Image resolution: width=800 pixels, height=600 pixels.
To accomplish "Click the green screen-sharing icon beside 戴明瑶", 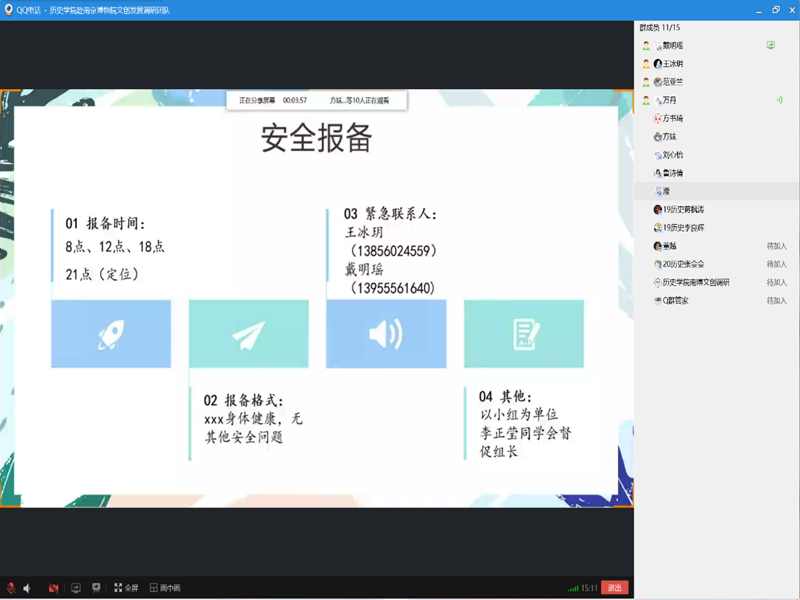I will click(770, 45).
